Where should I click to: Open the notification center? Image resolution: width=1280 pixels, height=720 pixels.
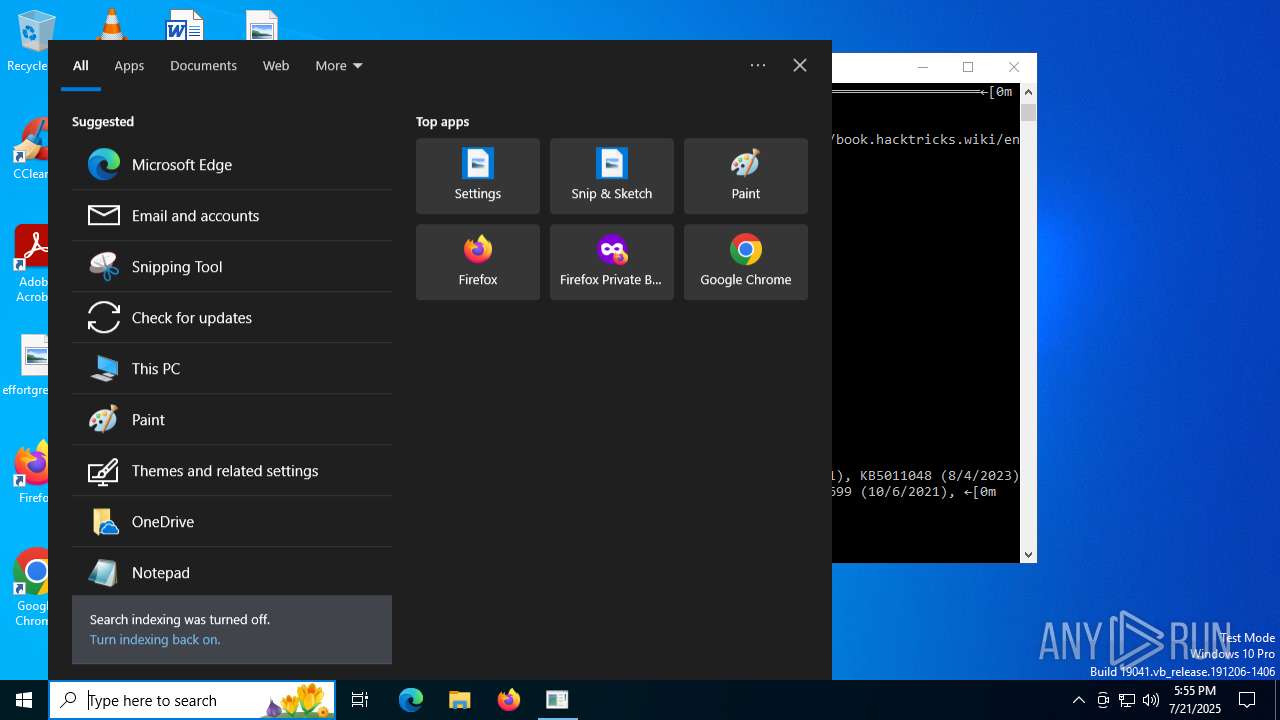pyautogui.click(x=1247, y=700)
